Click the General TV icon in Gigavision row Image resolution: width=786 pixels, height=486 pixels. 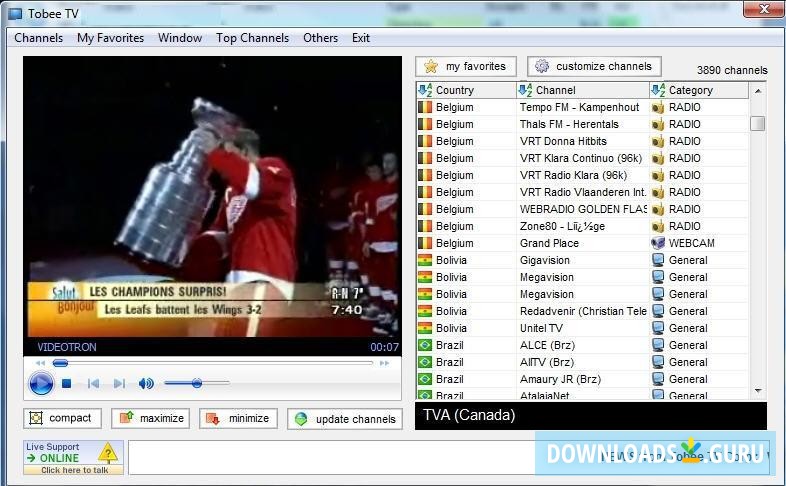[x=658, y=260]
